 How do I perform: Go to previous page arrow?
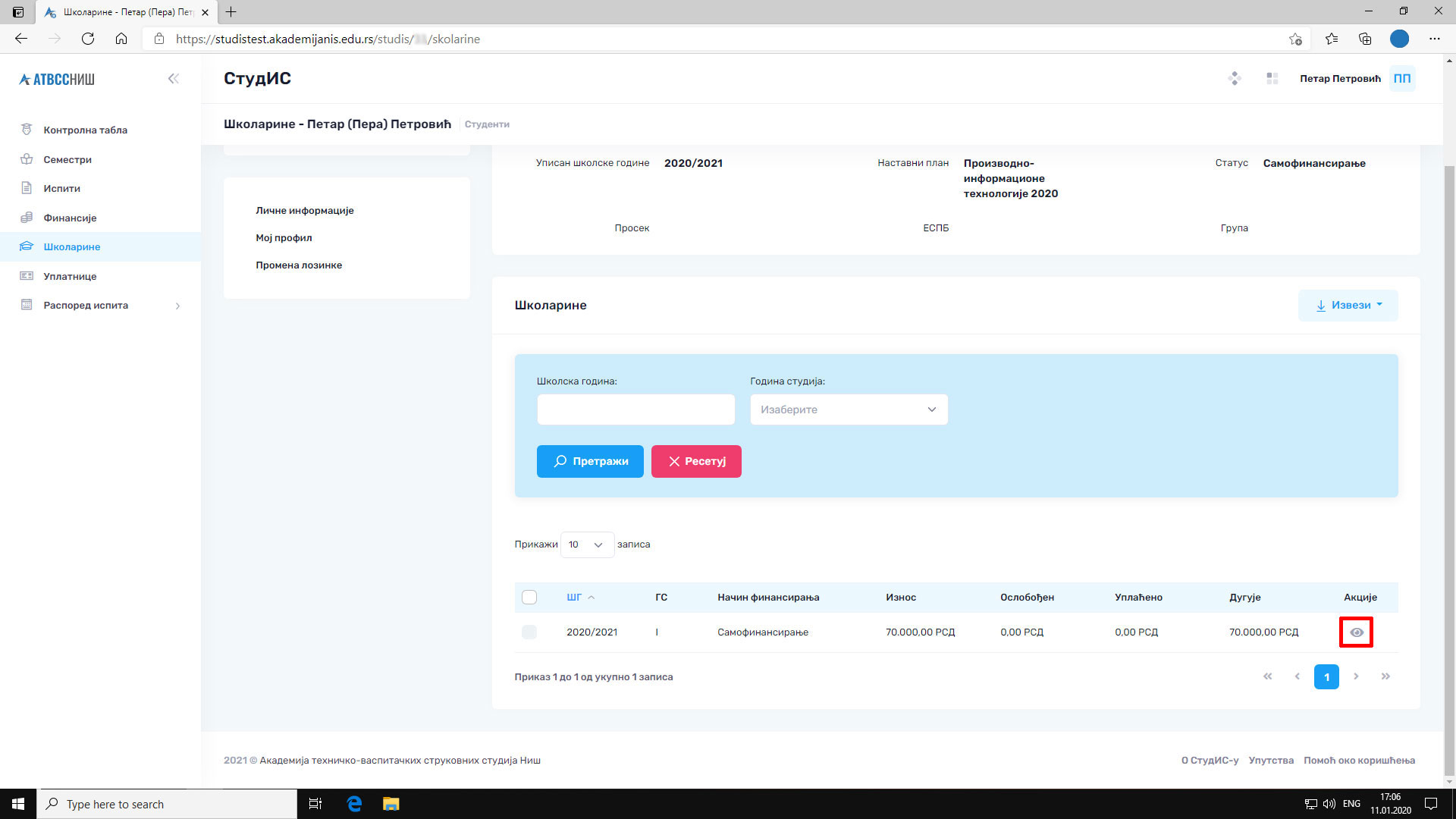point(1297,676)
